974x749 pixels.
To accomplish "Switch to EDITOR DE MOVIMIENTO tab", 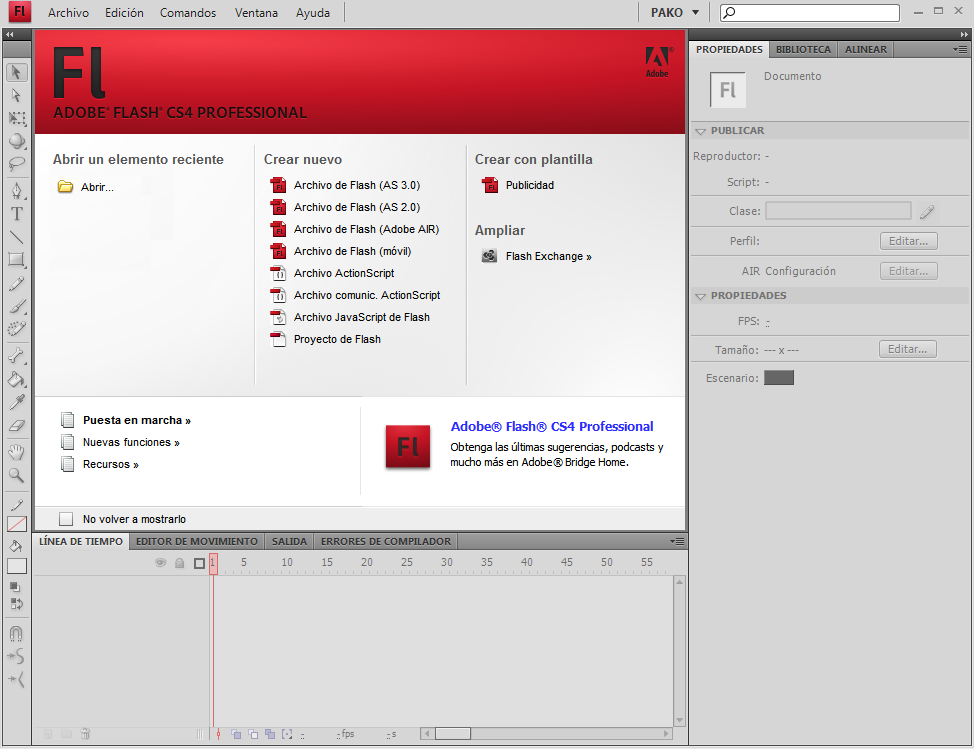I will coord(196,542).
